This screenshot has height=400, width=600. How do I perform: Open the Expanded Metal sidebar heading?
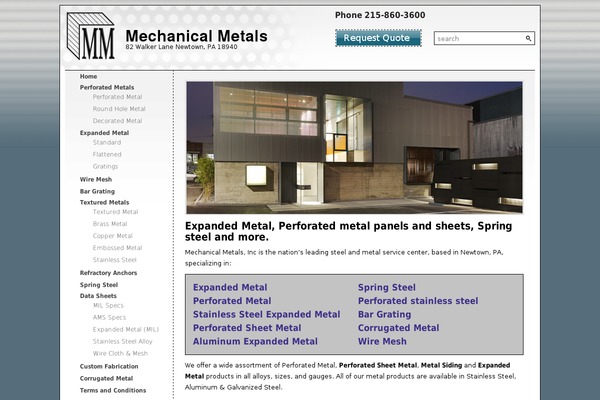(x=104, y=133)
